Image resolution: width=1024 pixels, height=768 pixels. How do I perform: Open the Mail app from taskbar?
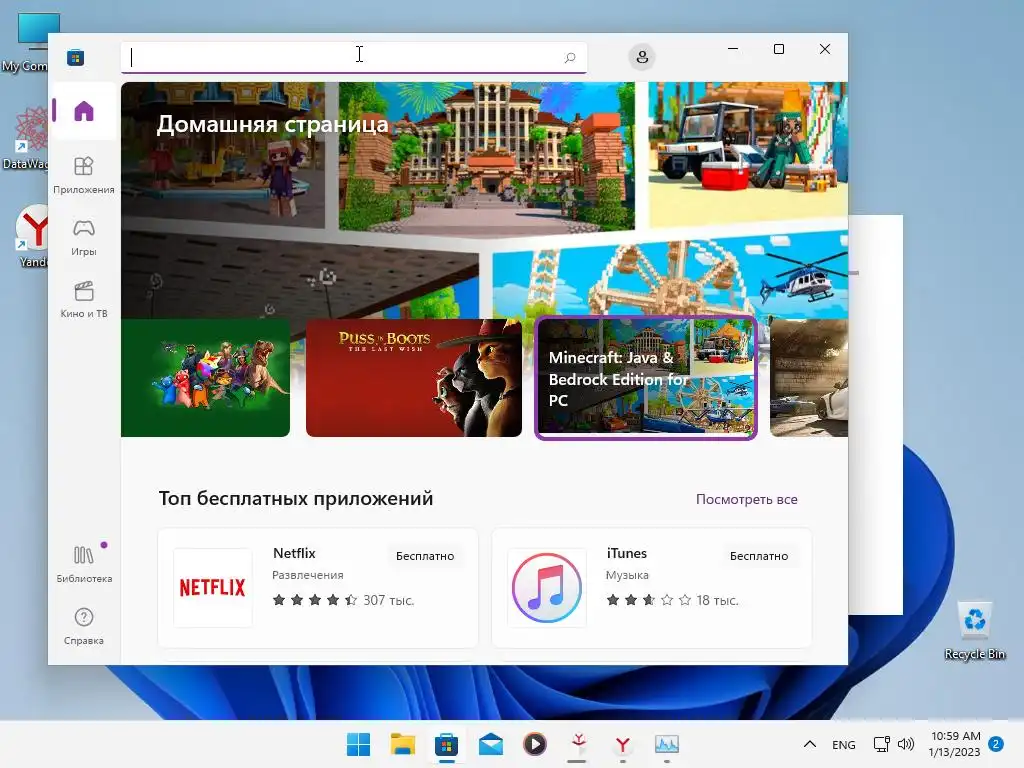coord(490,744)
